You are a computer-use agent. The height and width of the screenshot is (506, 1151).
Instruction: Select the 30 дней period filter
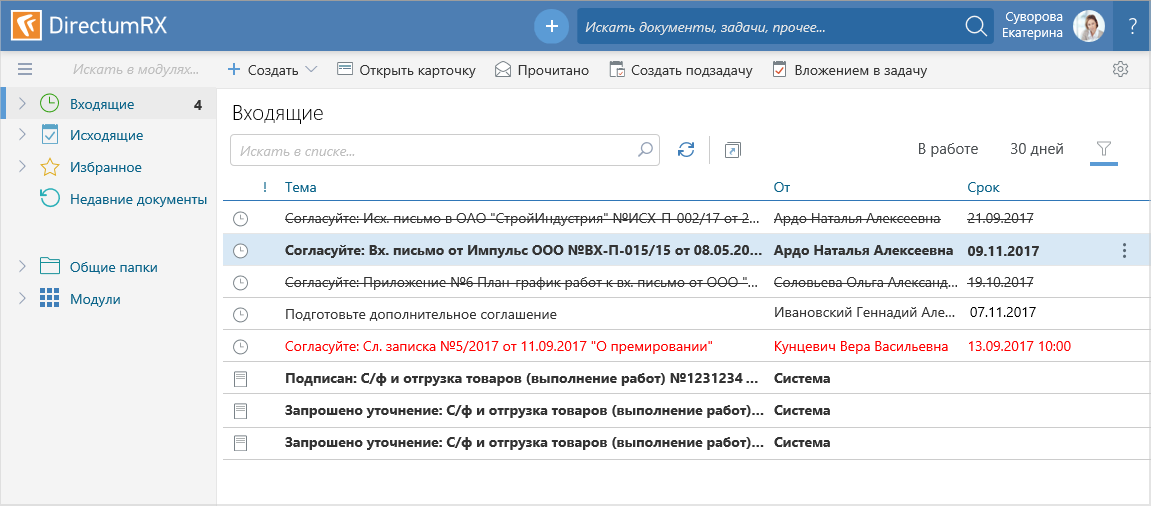[x=1036, y=149]
